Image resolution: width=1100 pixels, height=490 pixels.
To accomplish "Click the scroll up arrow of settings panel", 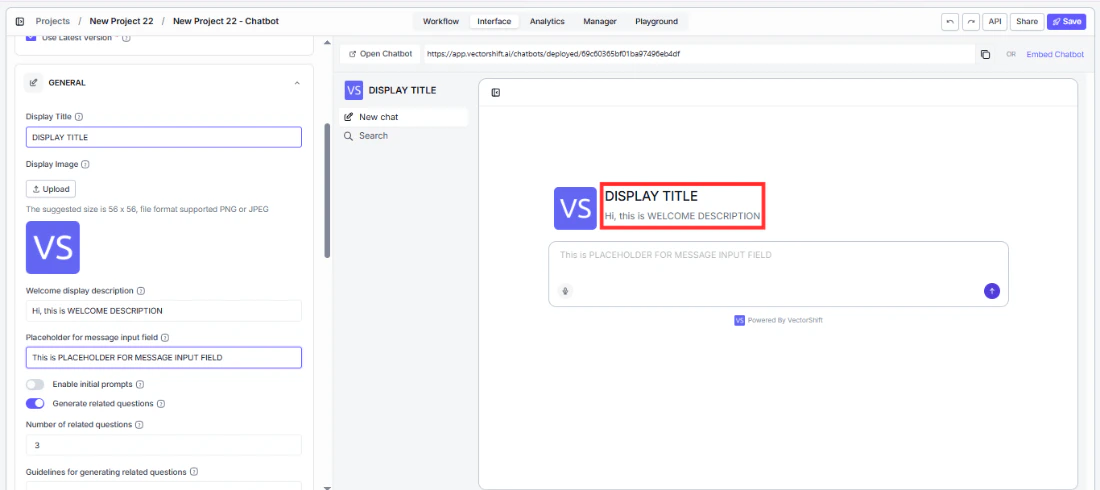I will (x=326, y=42).
